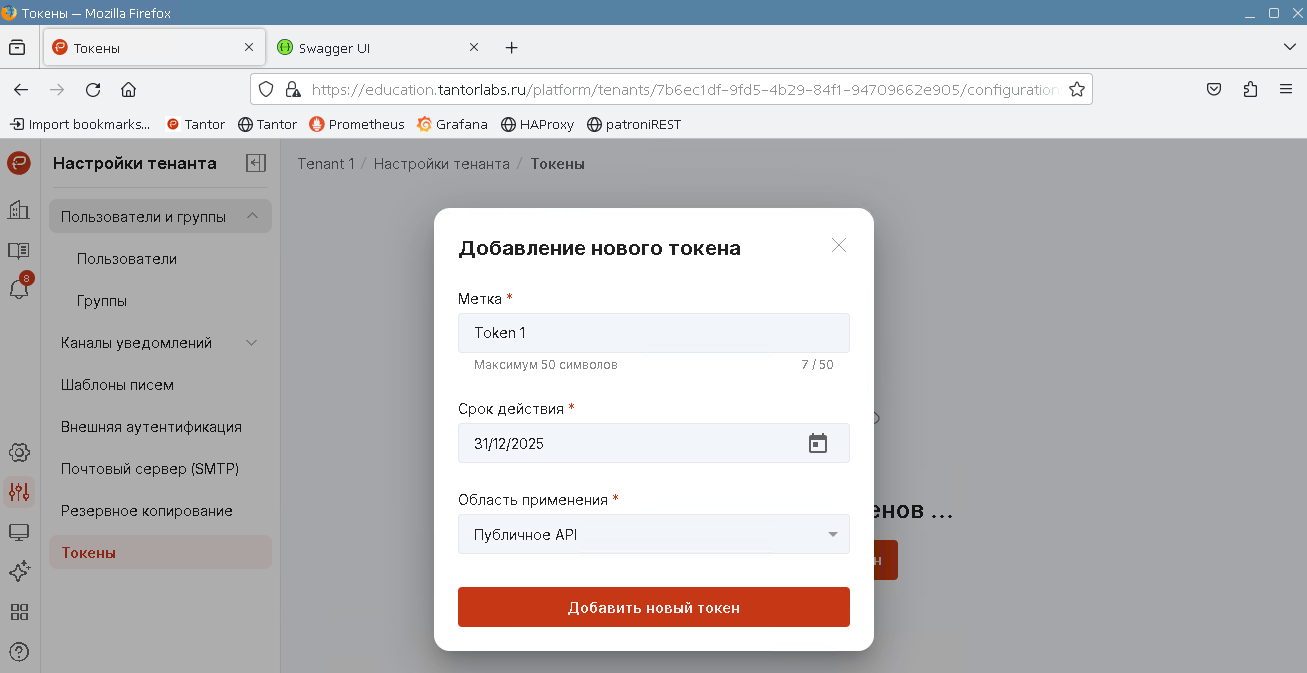Open the monitor icon in left sidebar
The width and height of the screenshot is (1307, 673).
pyautogui.click(x=18, y=532)
